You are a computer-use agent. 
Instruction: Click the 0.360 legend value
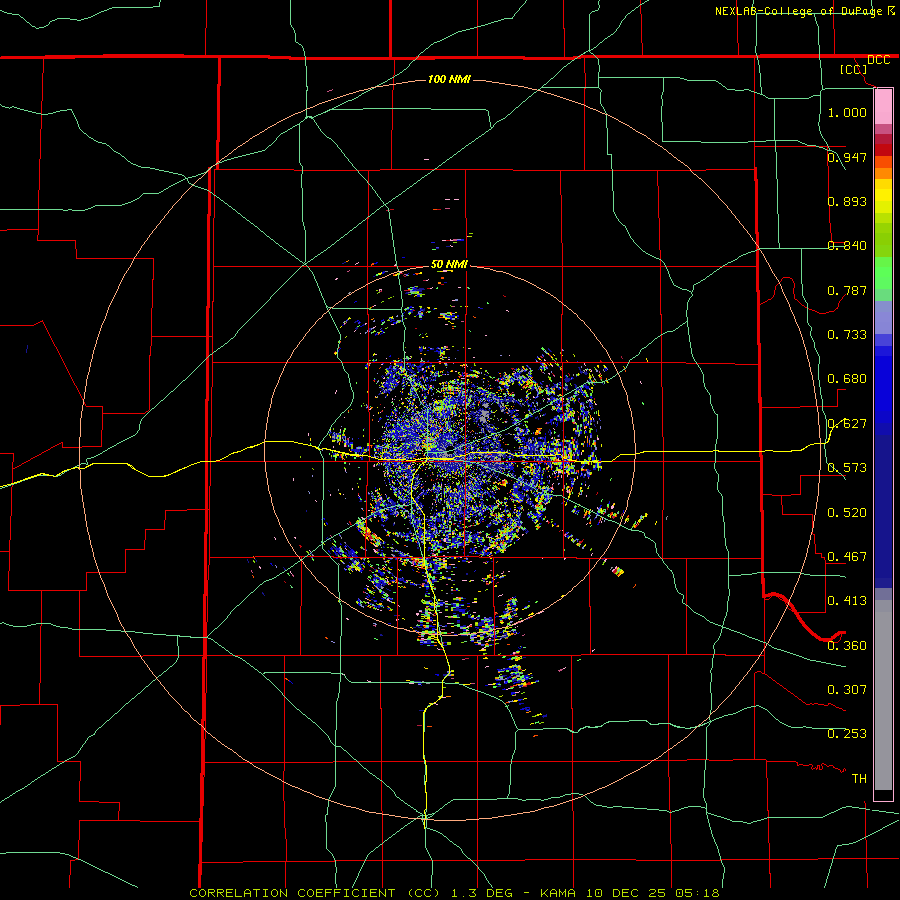[x=847, y=646]
